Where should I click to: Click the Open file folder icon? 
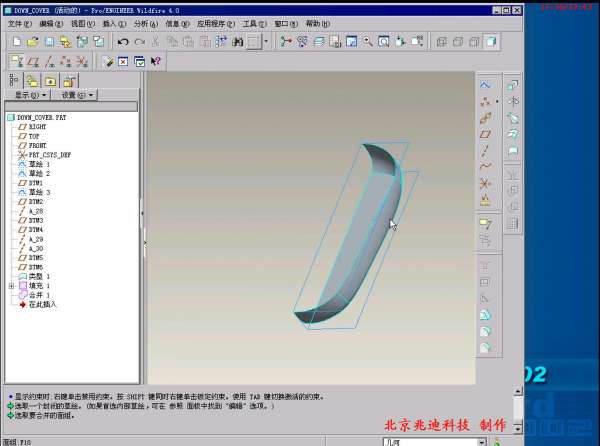click(x=33, y=42)
